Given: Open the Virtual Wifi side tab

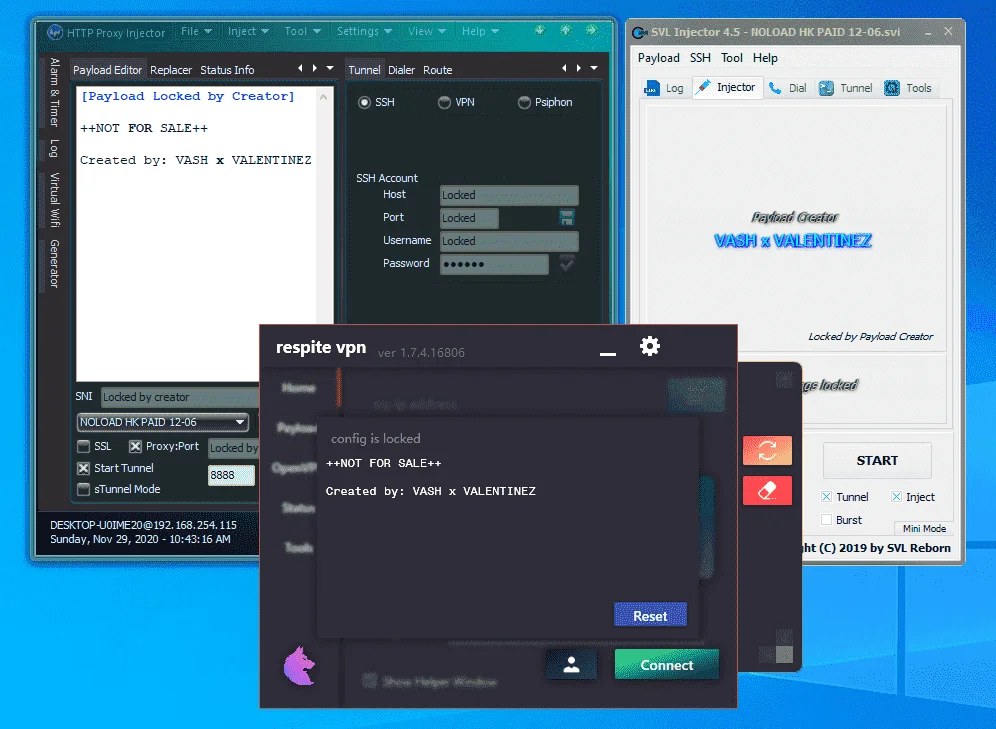Looking at the screenshot, I should pos(55,199).
